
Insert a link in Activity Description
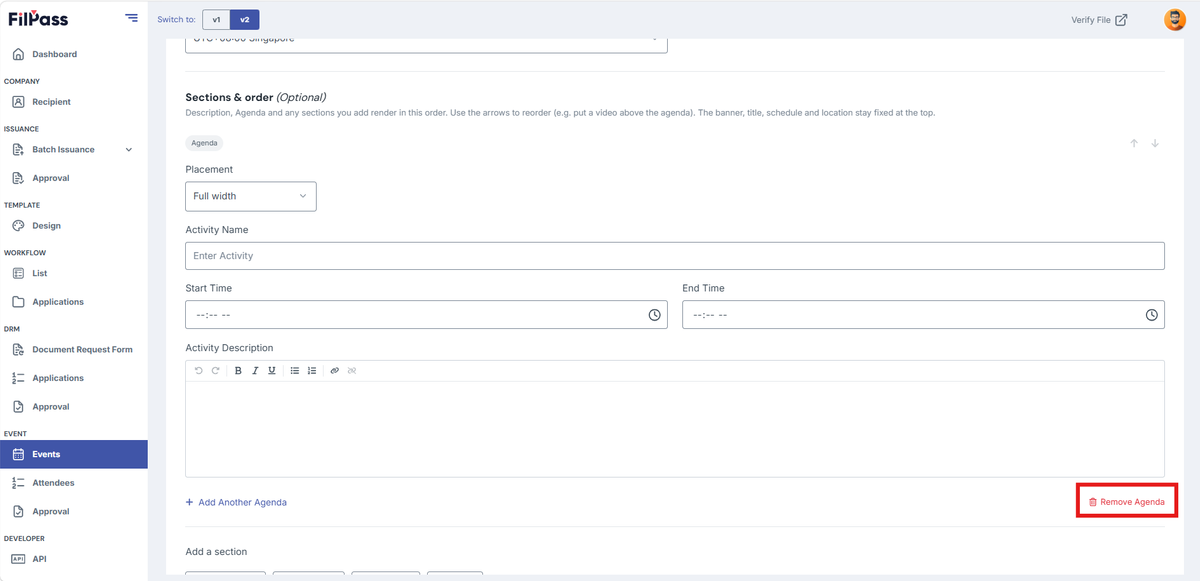pyautogui.click(x=335, y=371)
